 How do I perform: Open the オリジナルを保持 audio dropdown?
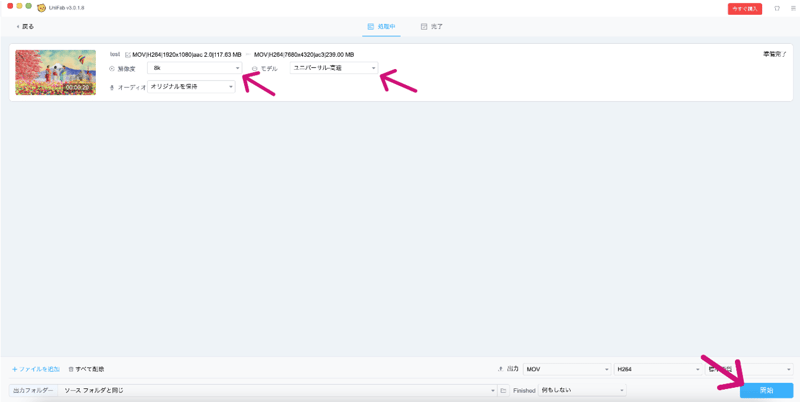point(191,87)
